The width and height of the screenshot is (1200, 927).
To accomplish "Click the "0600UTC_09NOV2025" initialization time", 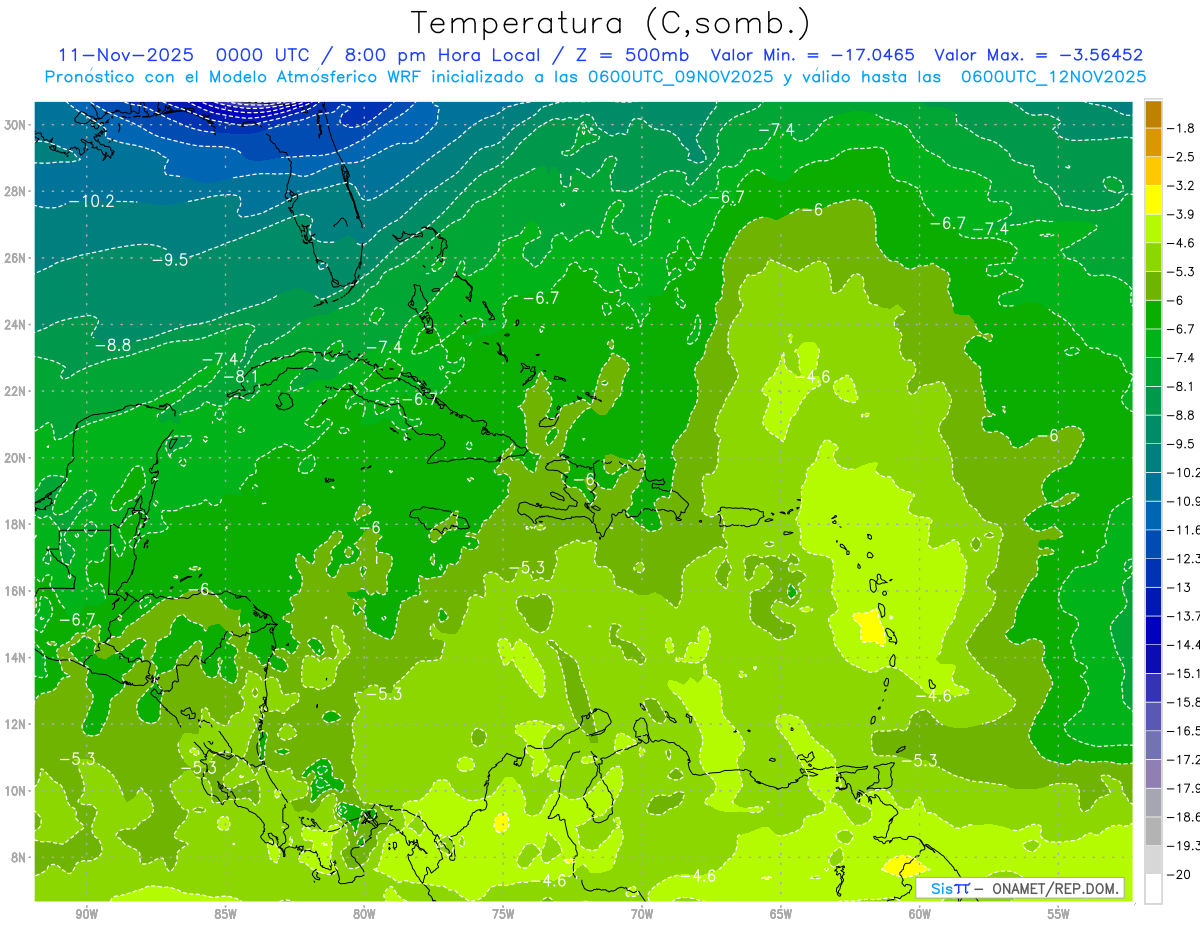I will (x=680, y=77).
